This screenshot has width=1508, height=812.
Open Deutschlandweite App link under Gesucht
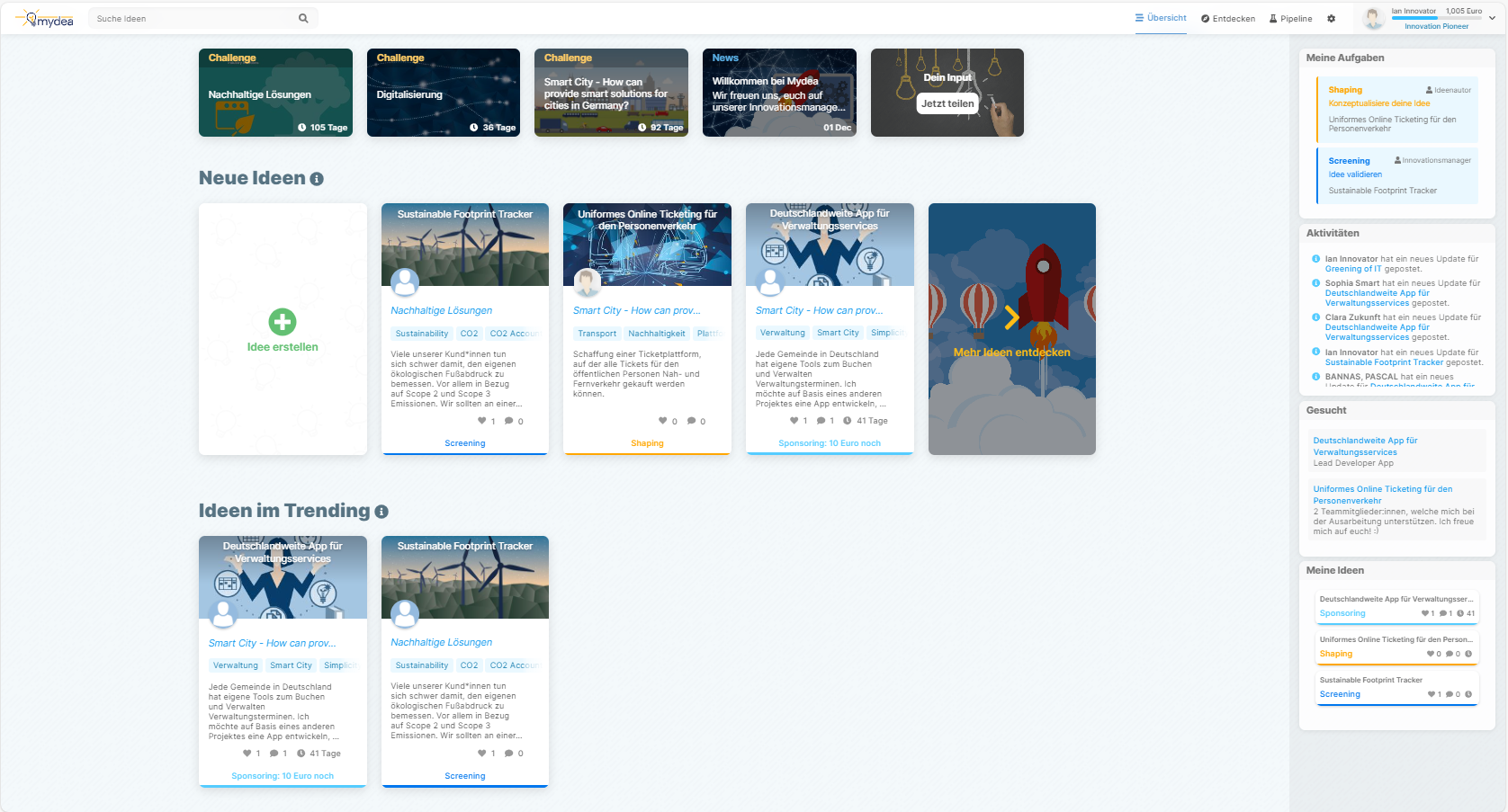click(1365, 446)
